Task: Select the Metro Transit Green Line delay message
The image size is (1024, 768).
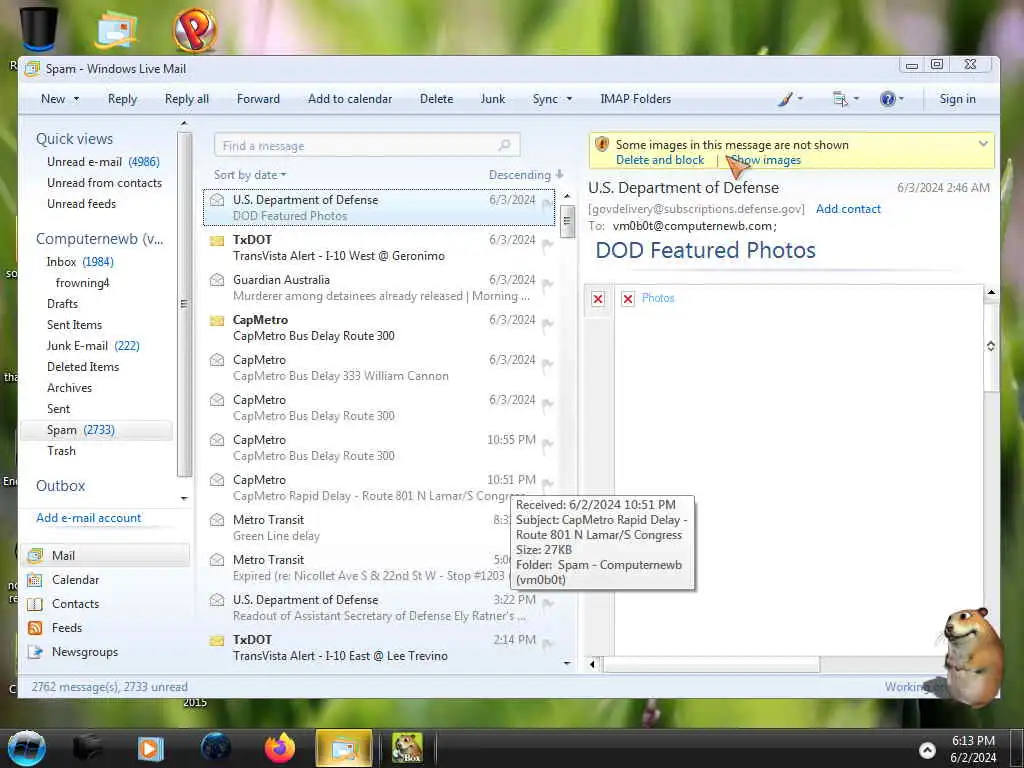Action: (379, 528)
